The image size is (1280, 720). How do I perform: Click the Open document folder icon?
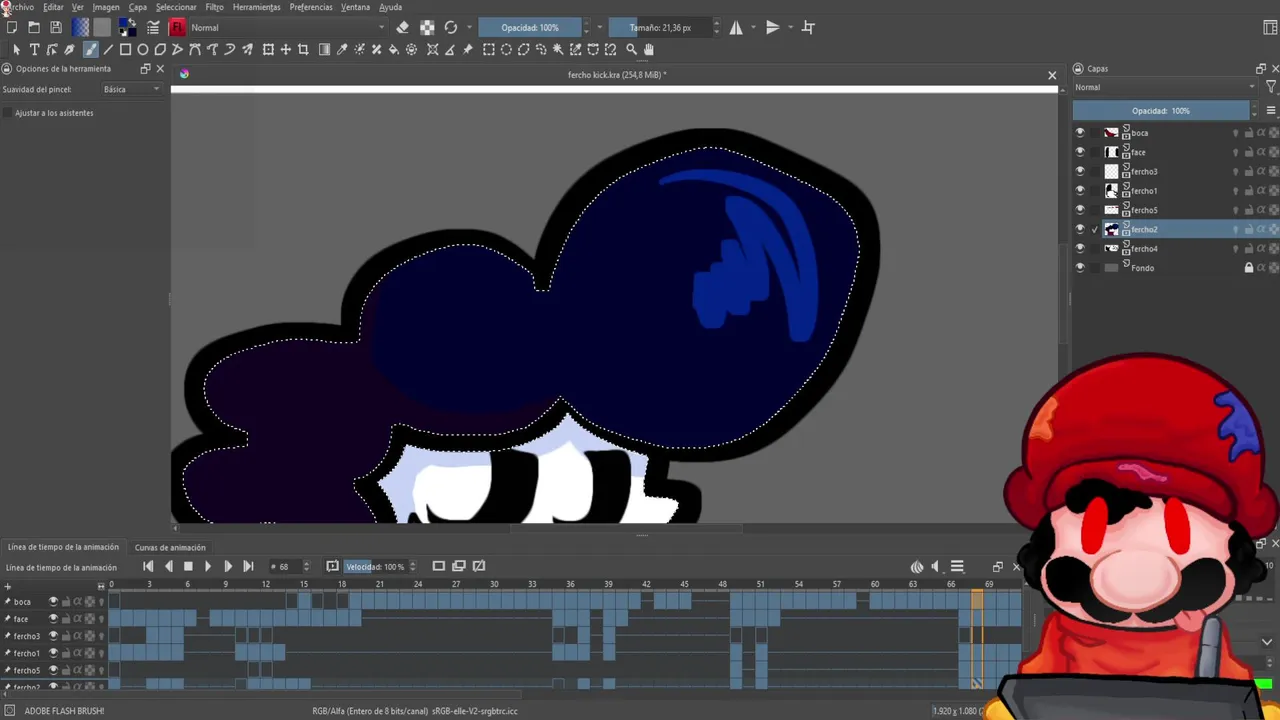[x=34, y=27]
